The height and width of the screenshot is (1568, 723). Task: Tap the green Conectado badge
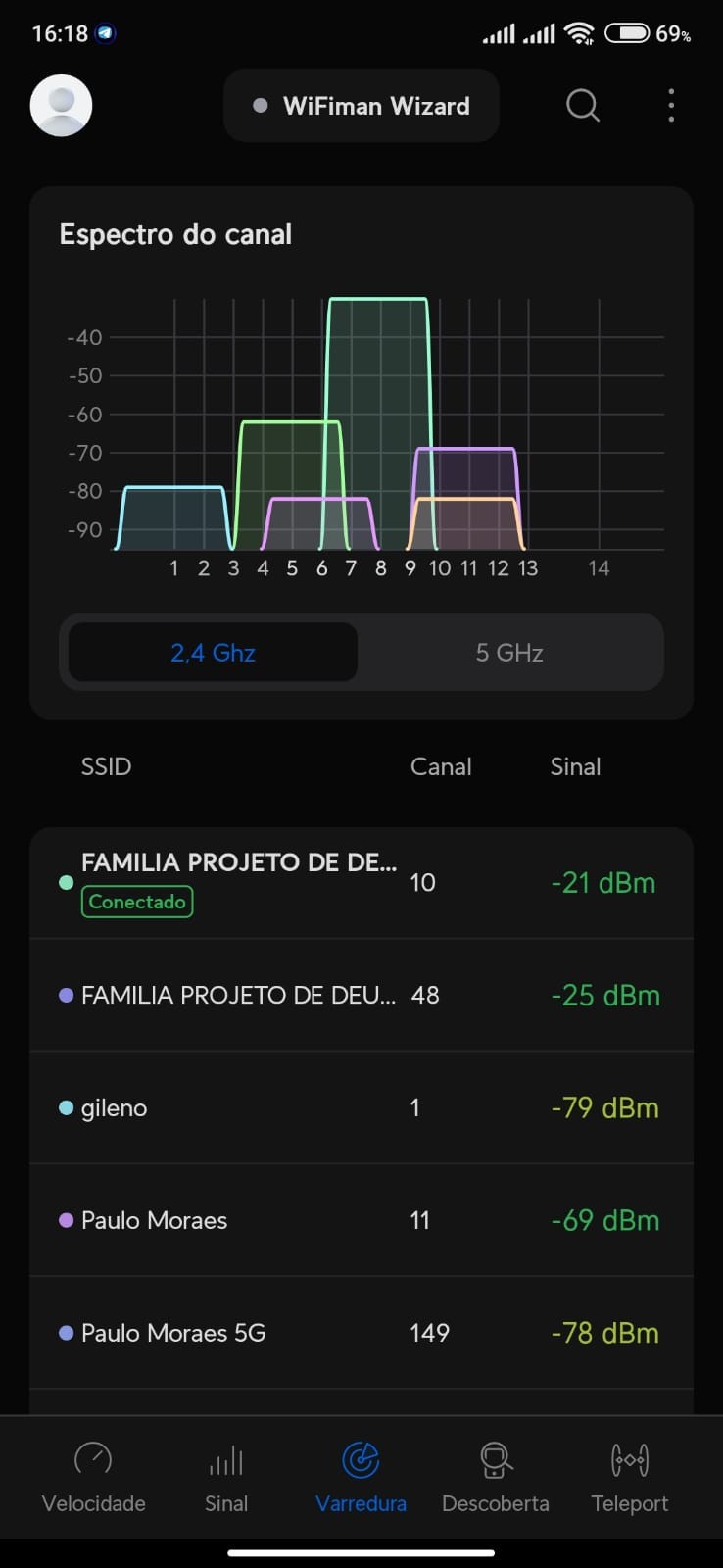[x=137, y=902]
